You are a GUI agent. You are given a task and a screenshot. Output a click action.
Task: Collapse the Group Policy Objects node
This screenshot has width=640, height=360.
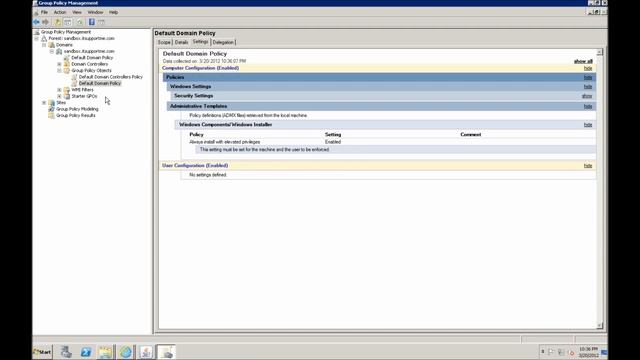(x=59, y=71)
